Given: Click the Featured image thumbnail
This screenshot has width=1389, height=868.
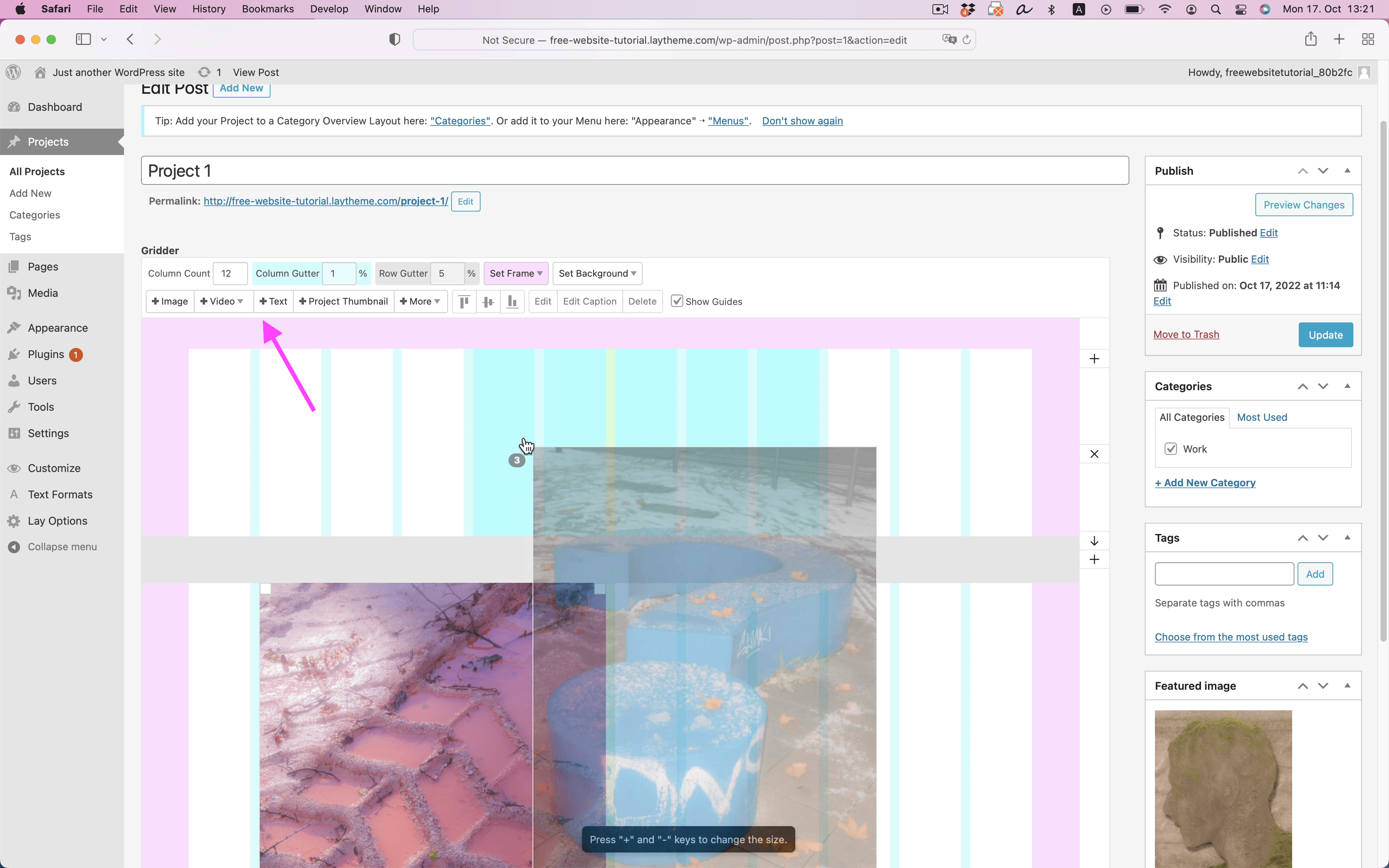Looking at the screenshot, I should tap(1223, 789).
